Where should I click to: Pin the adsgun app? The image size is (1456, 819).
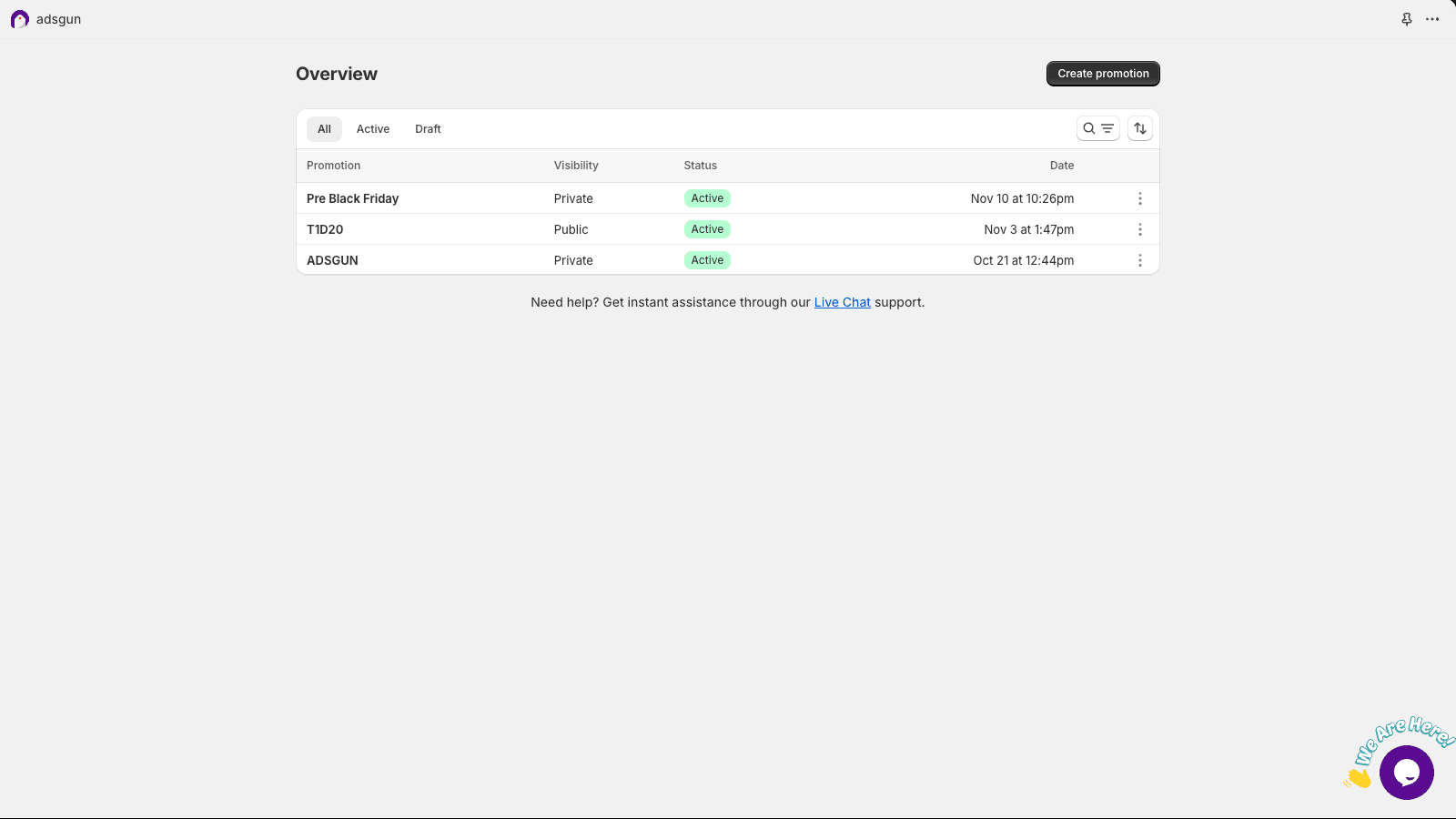pyautogui.click(x=1406, y=19)
